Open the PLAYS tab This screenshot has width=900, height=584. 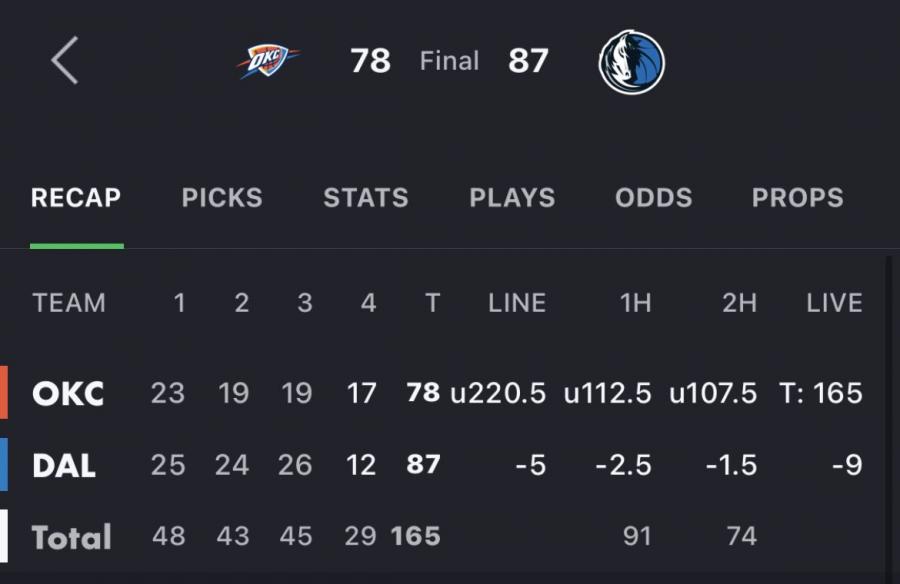tap(512, 198)
